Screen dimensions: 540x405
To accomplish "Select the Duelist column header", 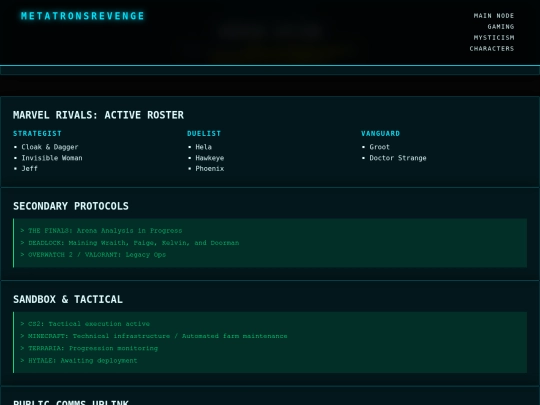I will (204, 134).
